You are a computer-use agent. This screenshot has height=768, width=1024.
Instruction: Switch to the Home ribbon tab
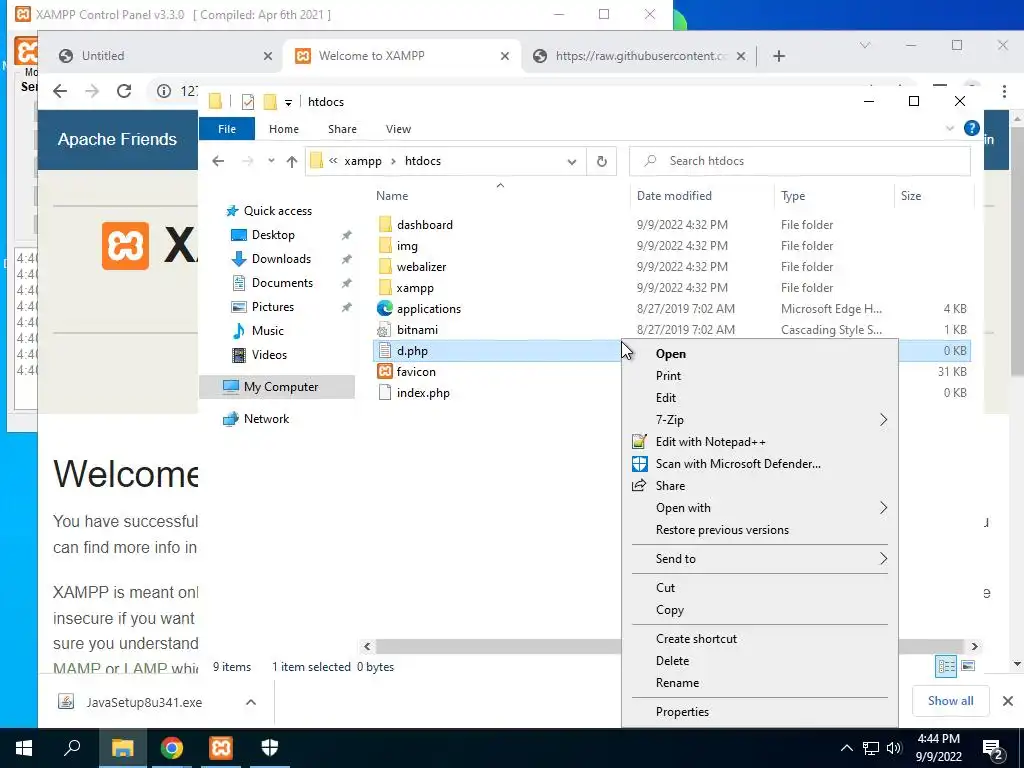(283, 129)
